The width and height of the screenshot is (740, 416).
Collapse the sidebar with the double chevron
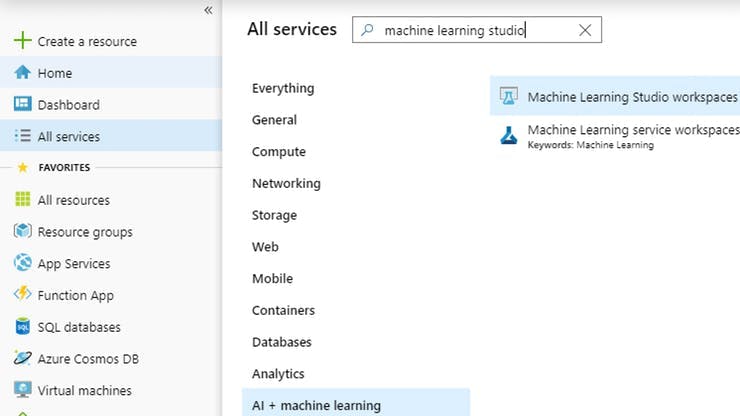208,10
